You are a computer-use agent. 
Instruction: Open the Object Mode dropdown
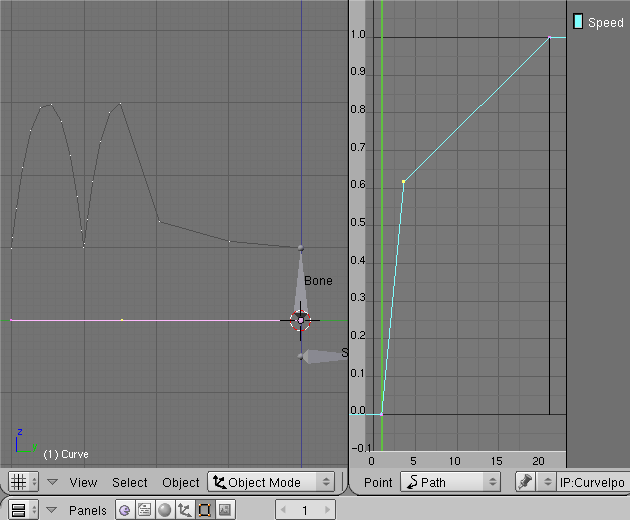(271, 482)
